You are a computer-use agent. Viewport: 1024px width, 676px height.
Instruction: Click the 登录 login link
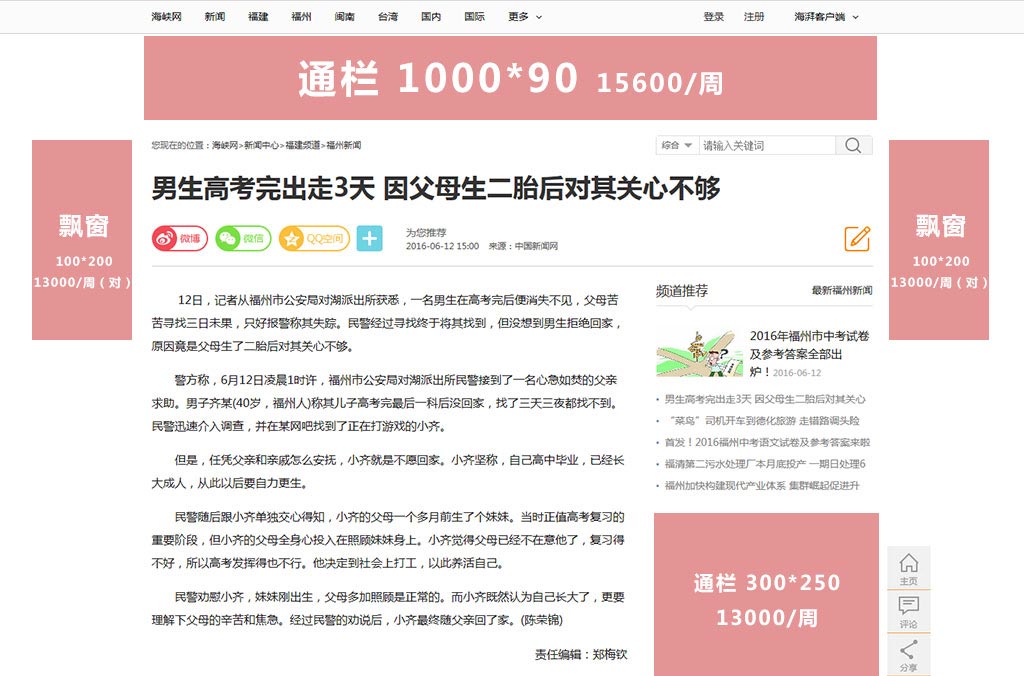coord(713,17)
